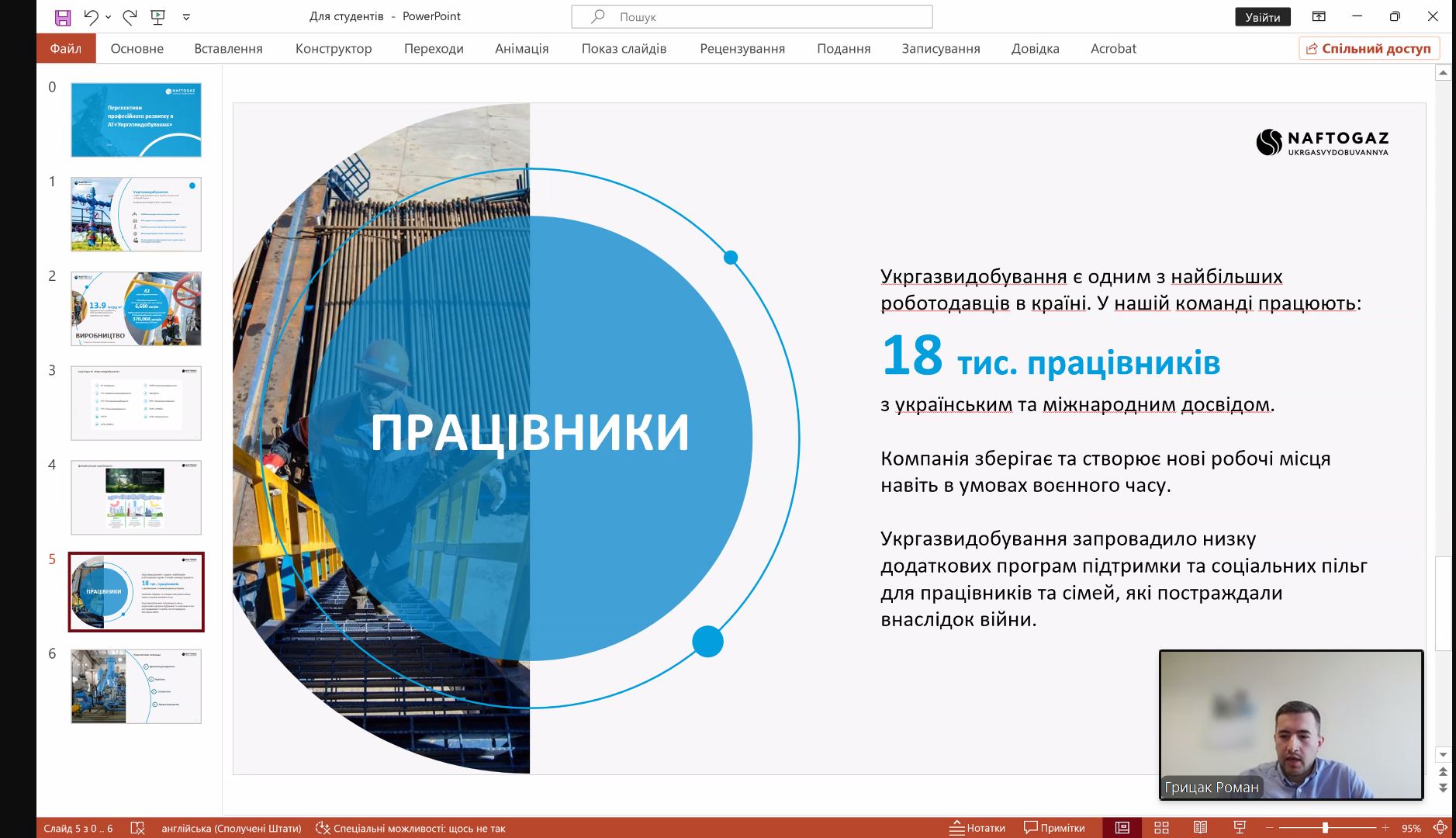This screenshot has height=838, width=1456.
Task: Click paragraph about воєнного часу jobs
Action: 1105,472
